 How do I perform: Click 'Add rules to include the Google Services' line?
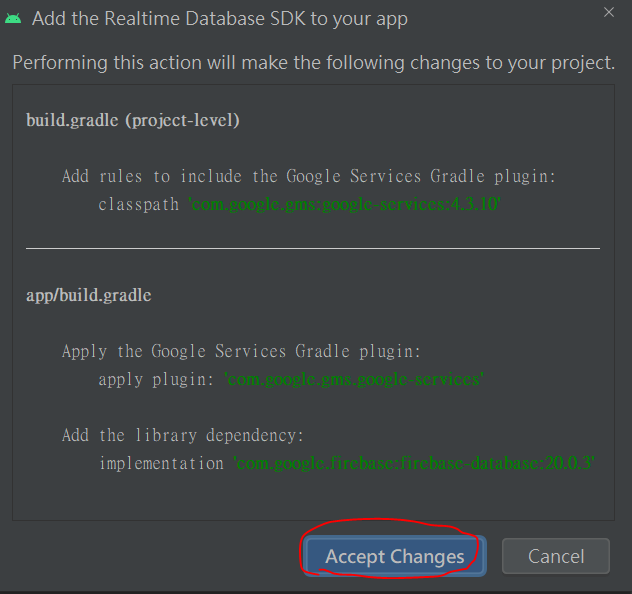pos(309,177)
